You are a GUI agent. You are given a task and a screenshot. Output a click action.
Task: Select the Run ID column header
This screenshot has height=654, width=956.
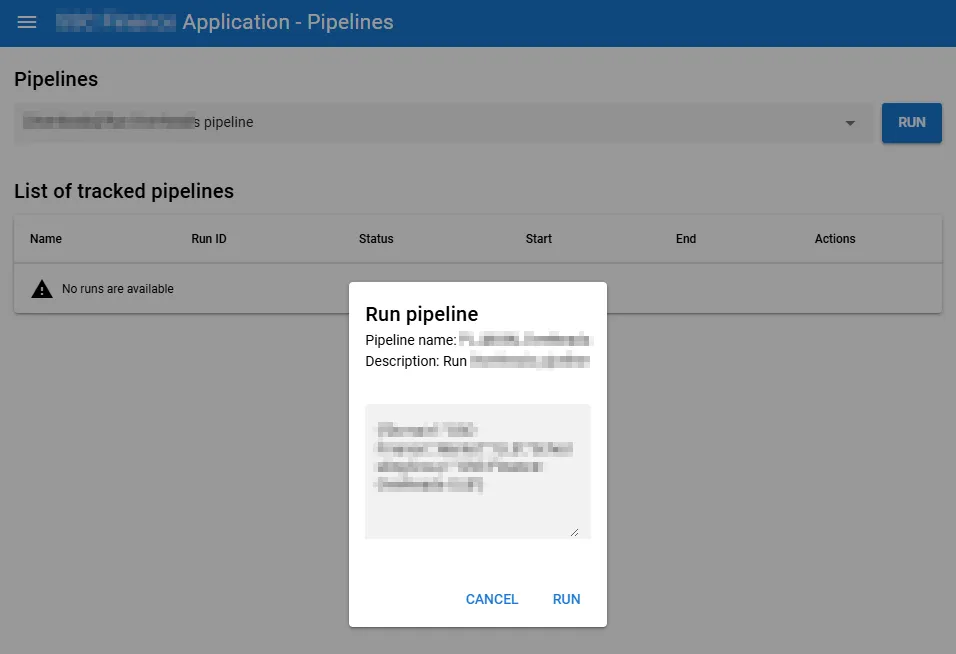[209, 239]
